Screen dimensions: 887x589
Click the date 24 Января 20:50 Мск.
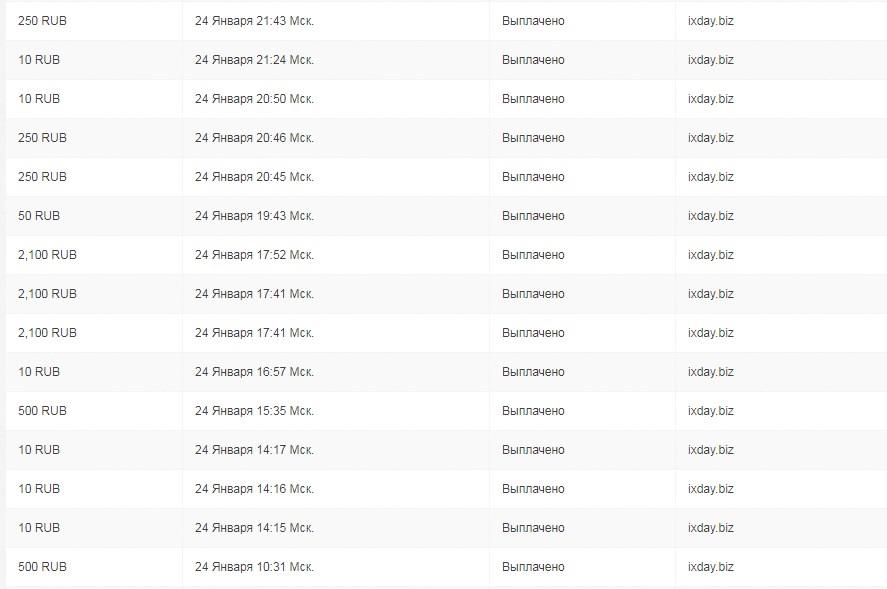click(x=254, y=99)
